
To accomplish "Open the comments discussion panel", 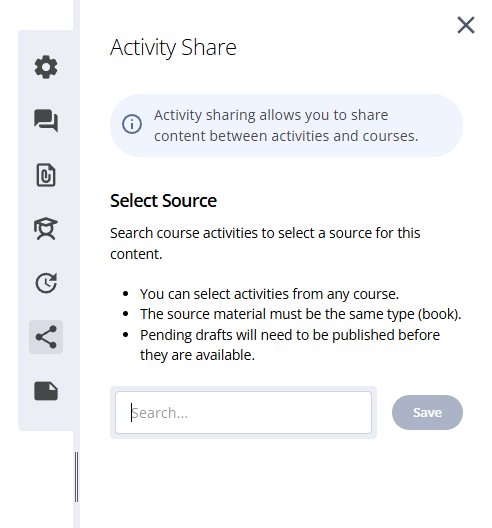I will (46, 121).
